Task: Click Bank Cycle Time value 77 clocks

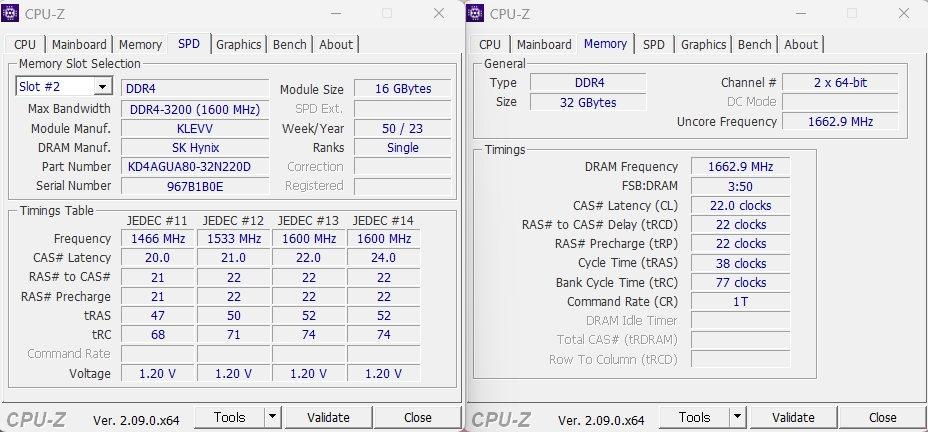Action: click(740, 282)
